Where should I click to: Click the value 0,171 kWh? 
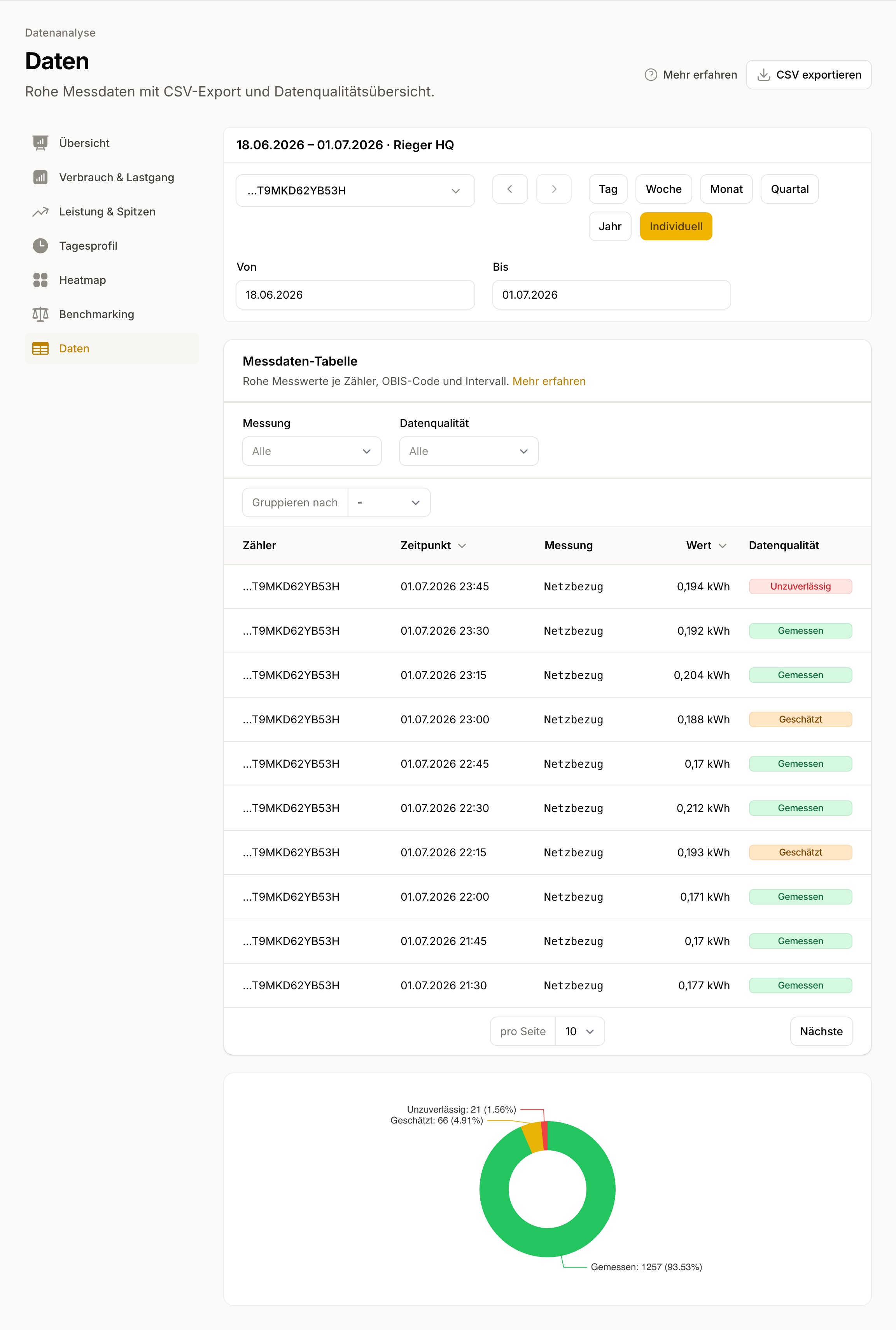pos(705,897)
